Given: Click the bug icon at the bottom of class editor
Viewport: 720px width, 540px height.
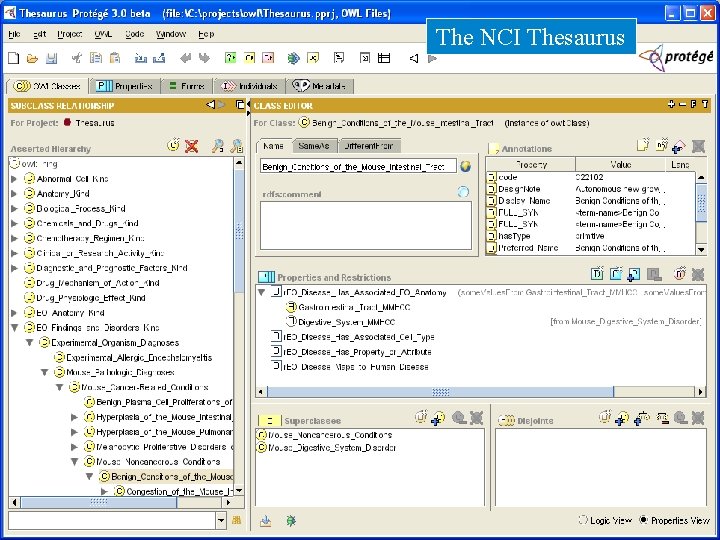Looking at the screenshot, I should pyautogui.click(x=291, y=520).
